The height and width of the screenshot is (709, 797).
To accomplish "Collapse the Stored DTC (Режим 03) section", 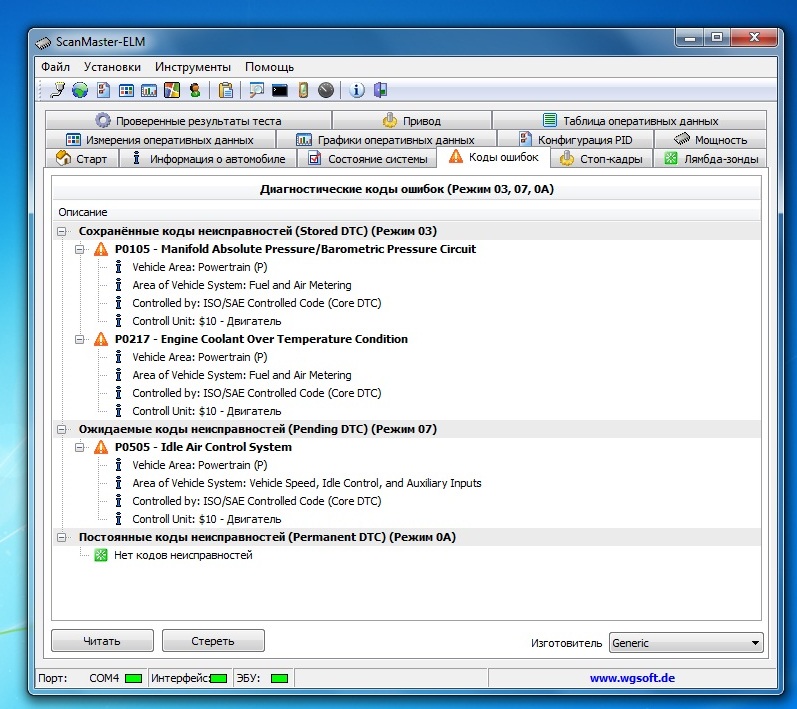I will click(63, 231).
